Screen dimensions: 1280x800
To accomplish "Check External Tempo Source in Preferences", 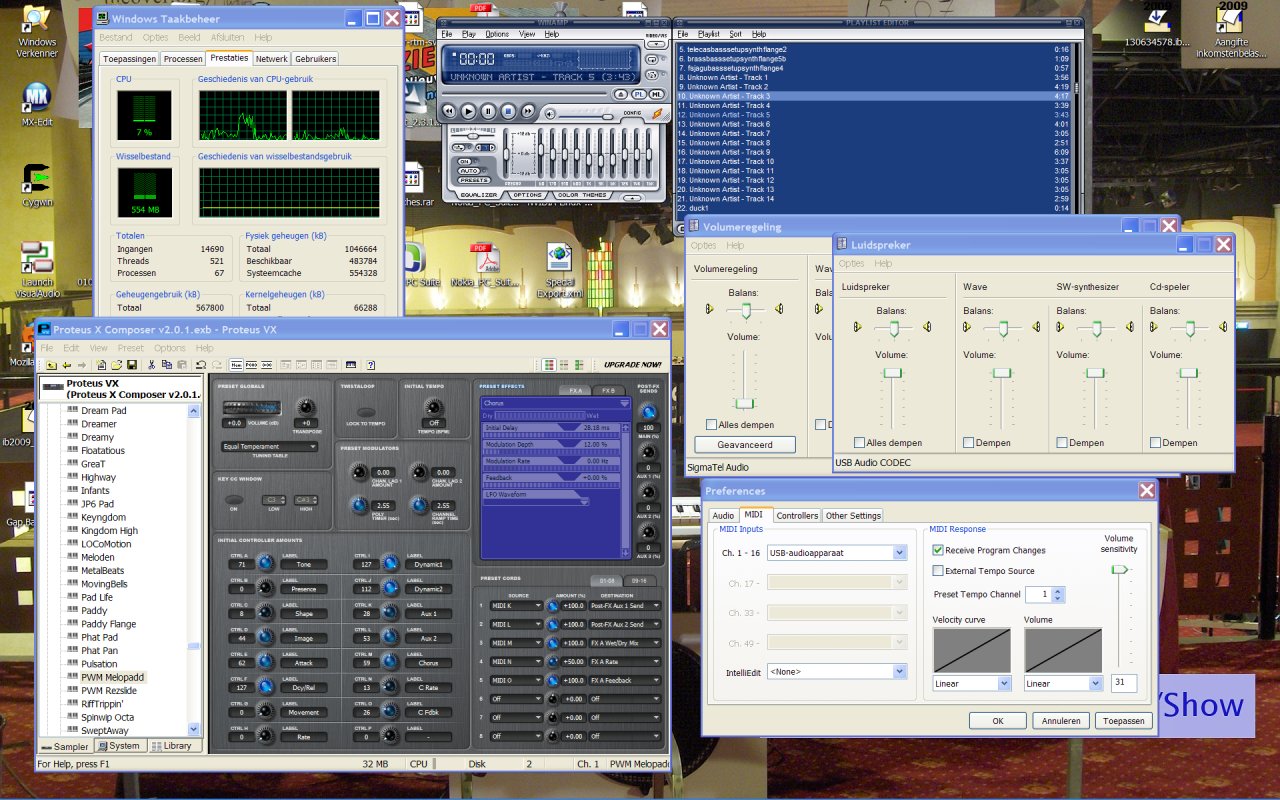I will (x=938, y=571).
